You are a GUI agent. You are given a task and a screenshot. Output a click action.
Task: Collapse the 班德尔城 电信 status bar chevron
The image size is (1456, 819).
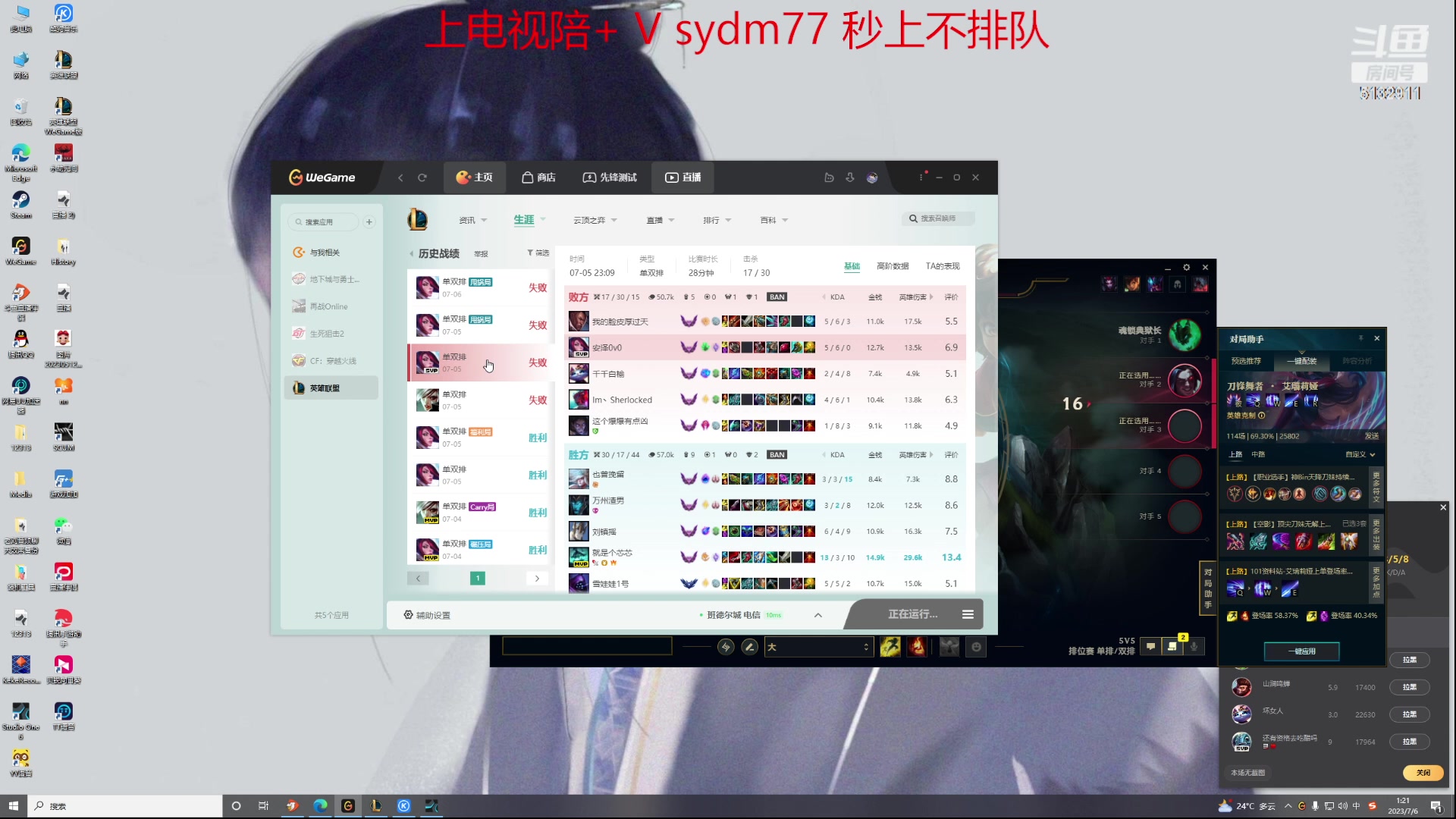pyautogui.click(x=817, y=614)
